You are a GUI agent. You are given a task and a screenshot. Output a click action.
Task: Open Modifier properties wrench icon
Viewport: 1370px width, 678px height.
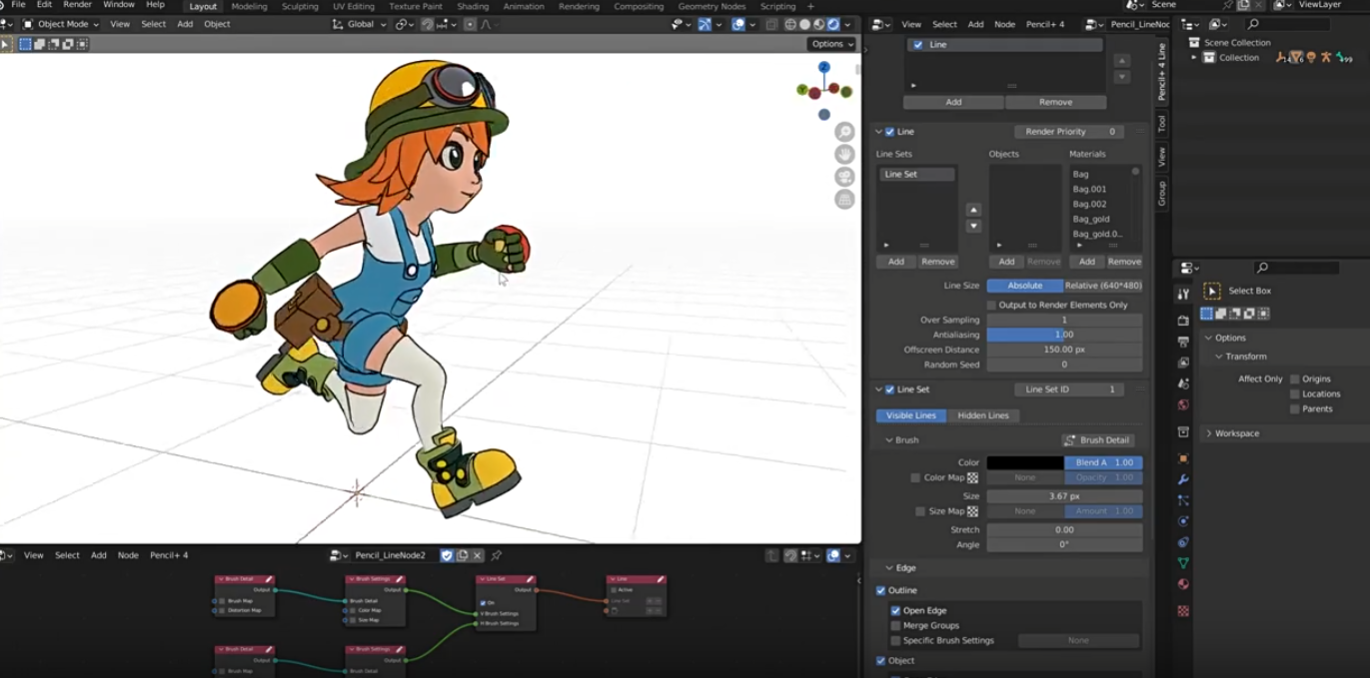tap(1183, 480)
